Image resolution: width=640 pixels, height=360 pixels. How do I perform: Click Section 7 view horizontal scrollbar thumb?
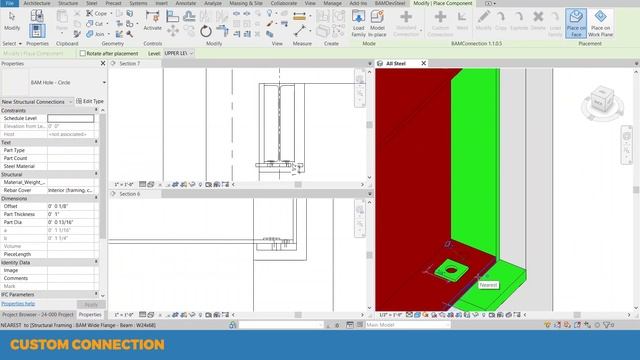tap(298, 184)
